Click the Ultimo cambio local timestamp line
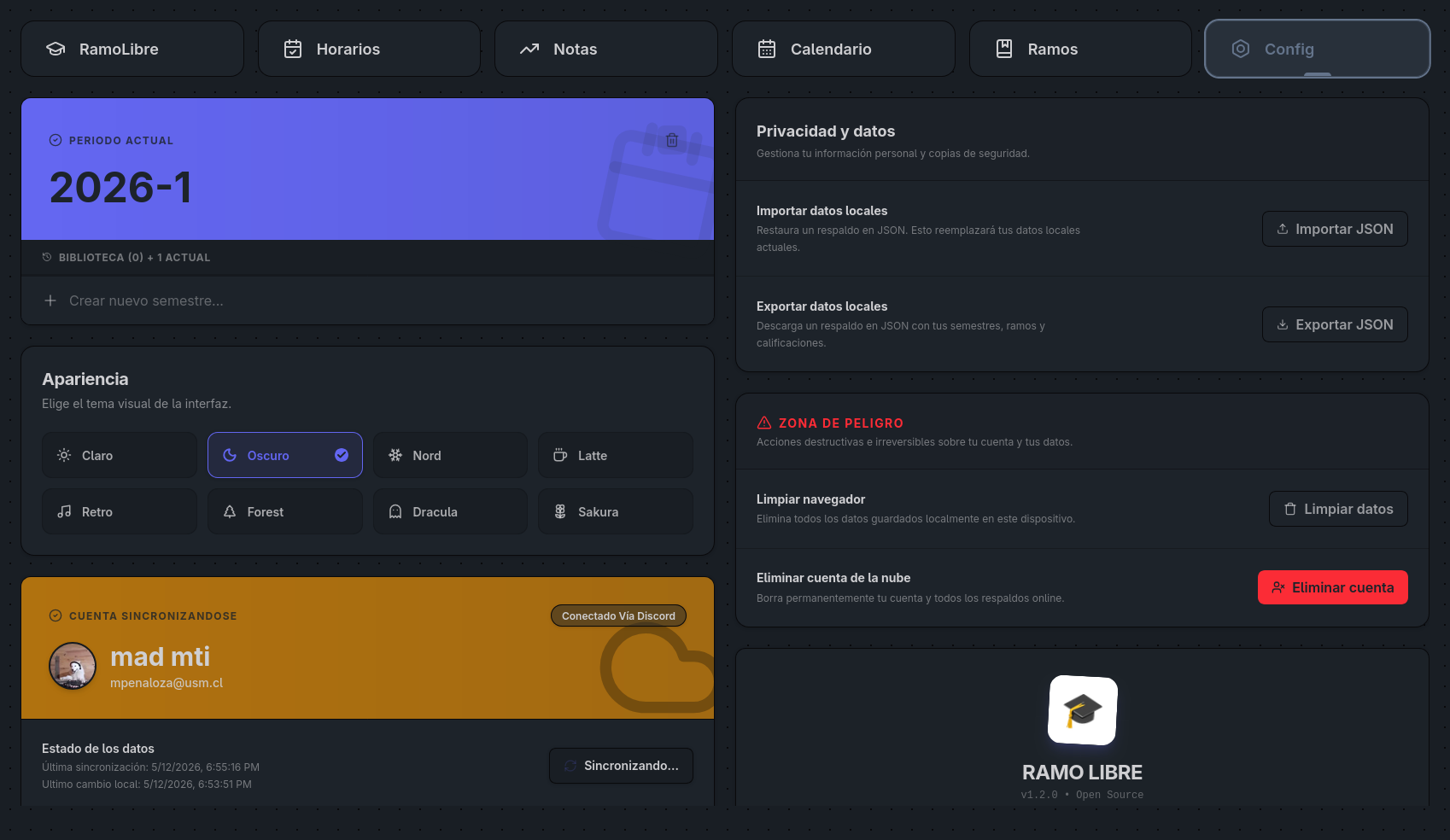The width and height of the screenshot is (1450, 840). [x=147, y=785]
